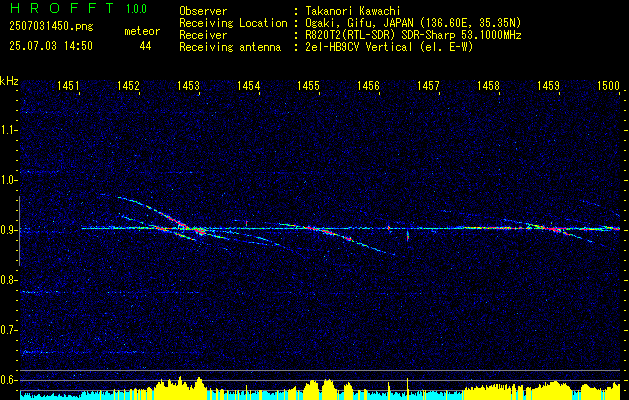Click the 1453 time axis label
629x400 pixels.
pos(188,85)
